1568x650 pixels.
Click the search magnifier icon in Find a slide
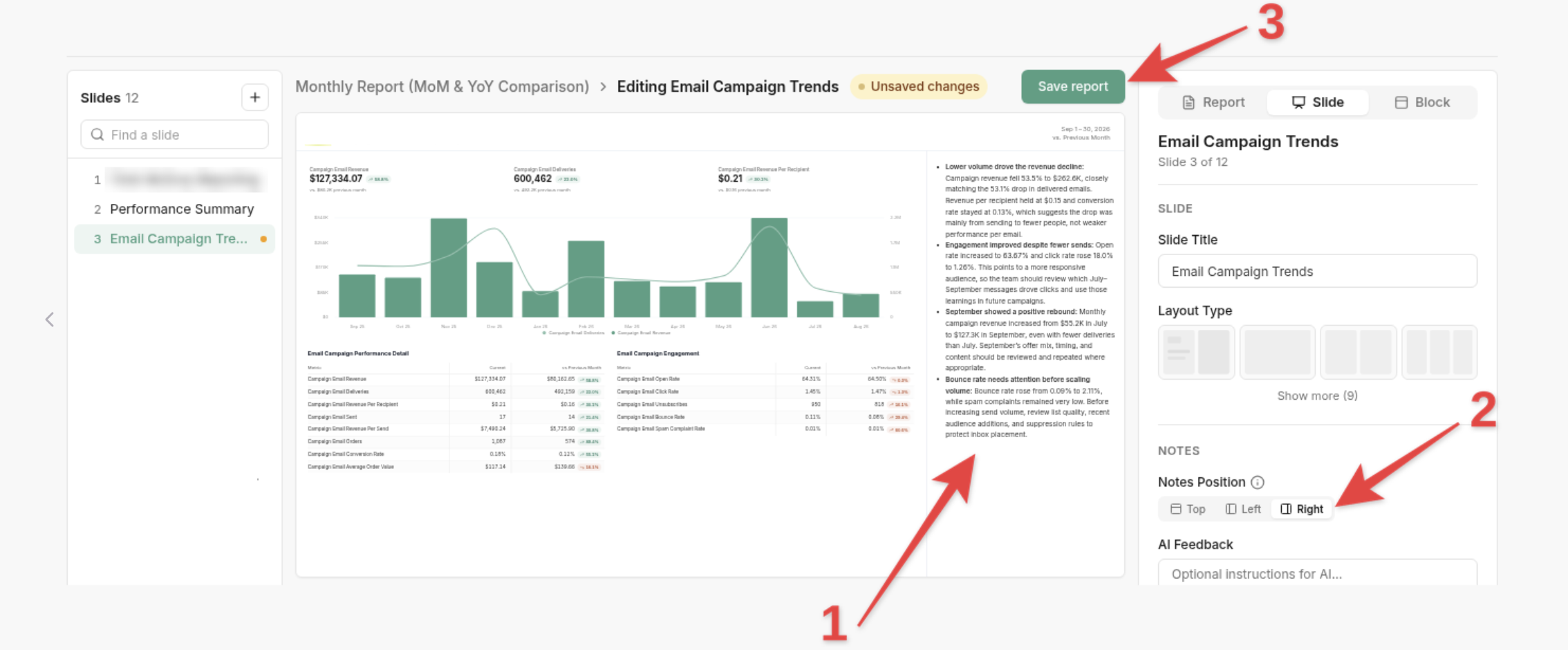tap(97, 134)
